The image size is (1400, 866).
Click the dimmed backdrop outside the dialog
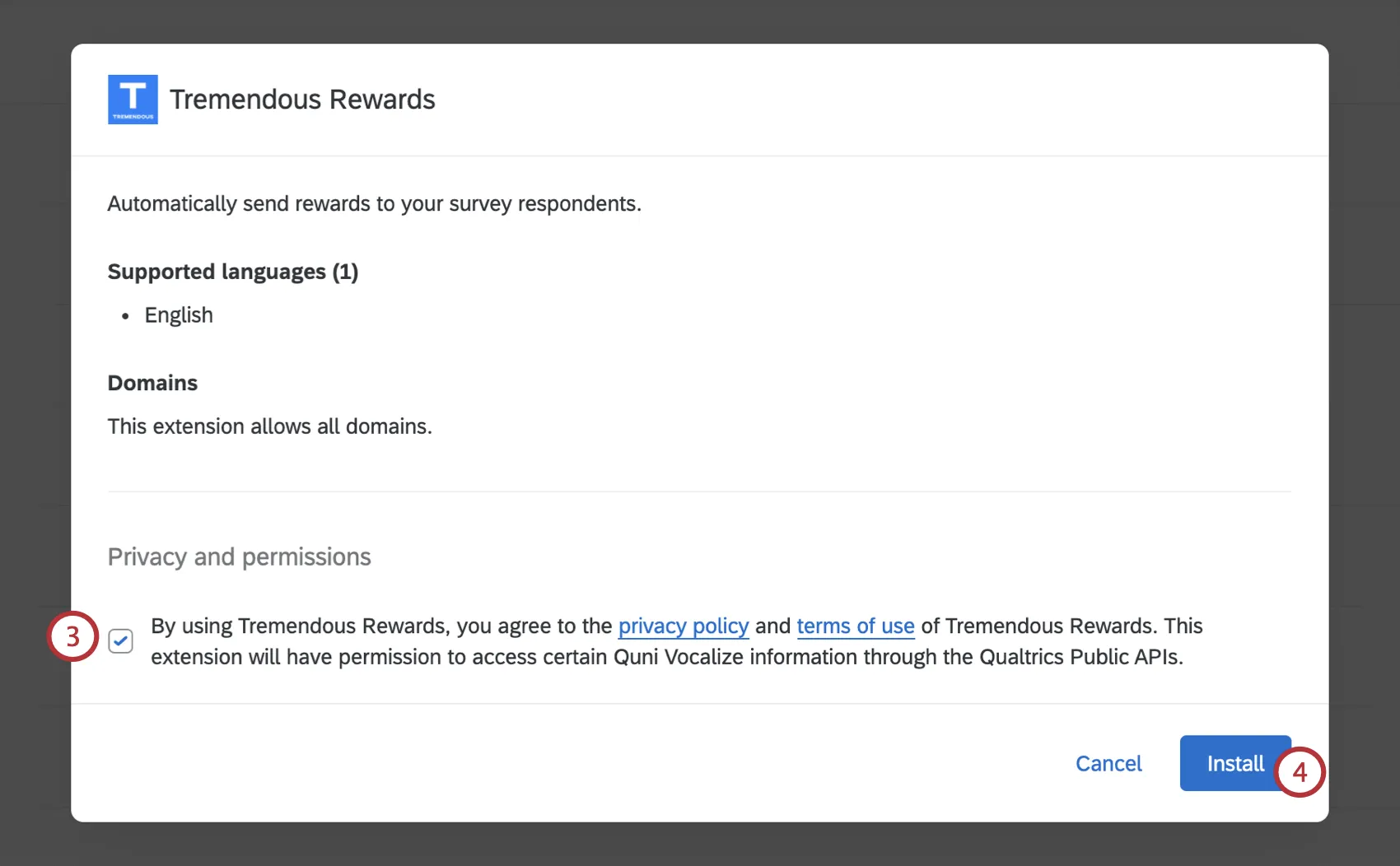(x=33, y=412)
